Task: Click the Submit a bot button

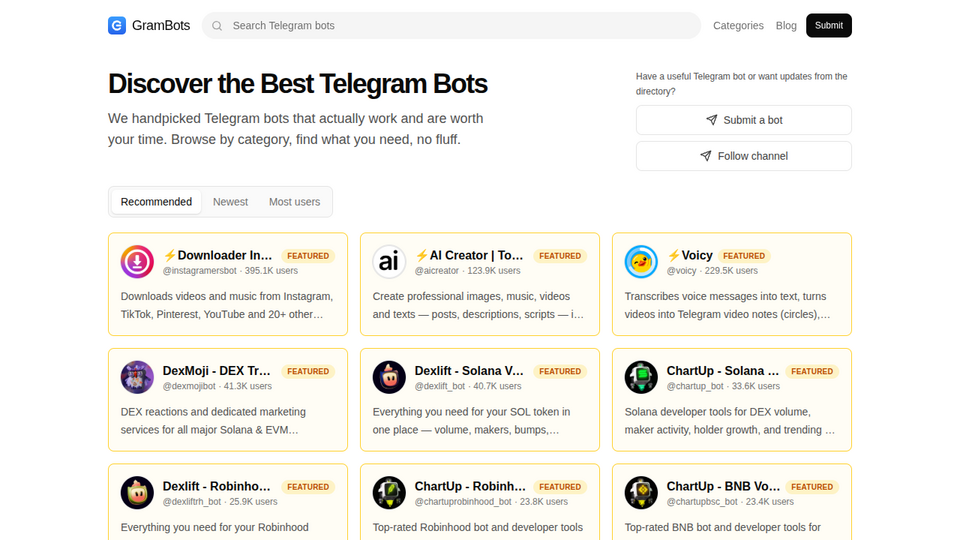Action: click(x=744, y=120)
